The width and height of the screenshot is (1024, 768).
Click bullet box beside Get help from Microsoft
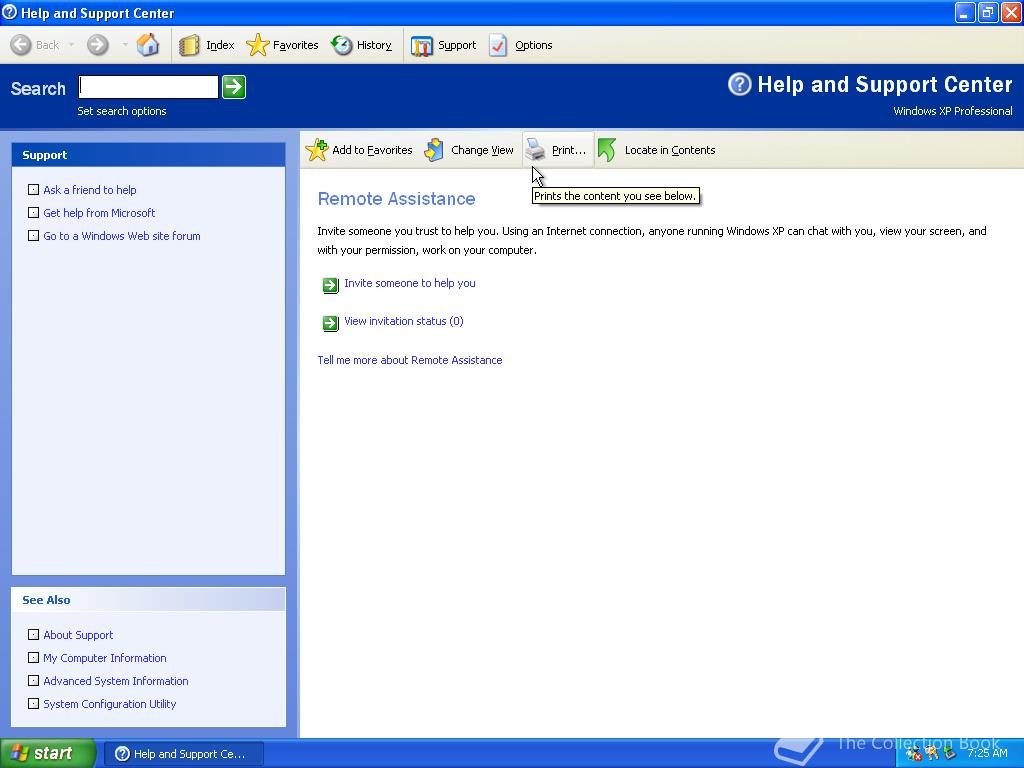coord(33,212)
